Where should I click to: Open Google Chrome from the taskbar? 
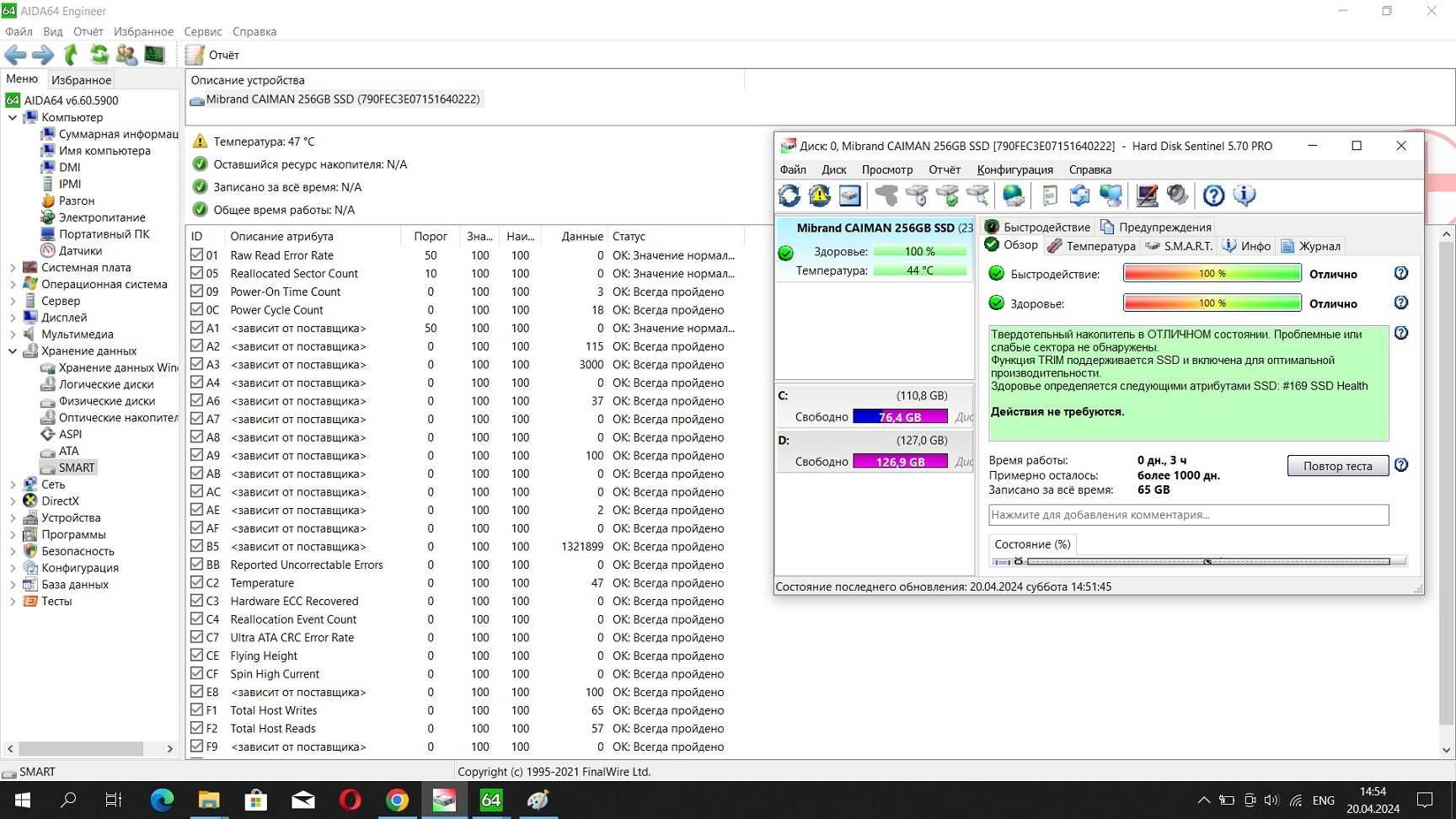click(x=397, y=800)
